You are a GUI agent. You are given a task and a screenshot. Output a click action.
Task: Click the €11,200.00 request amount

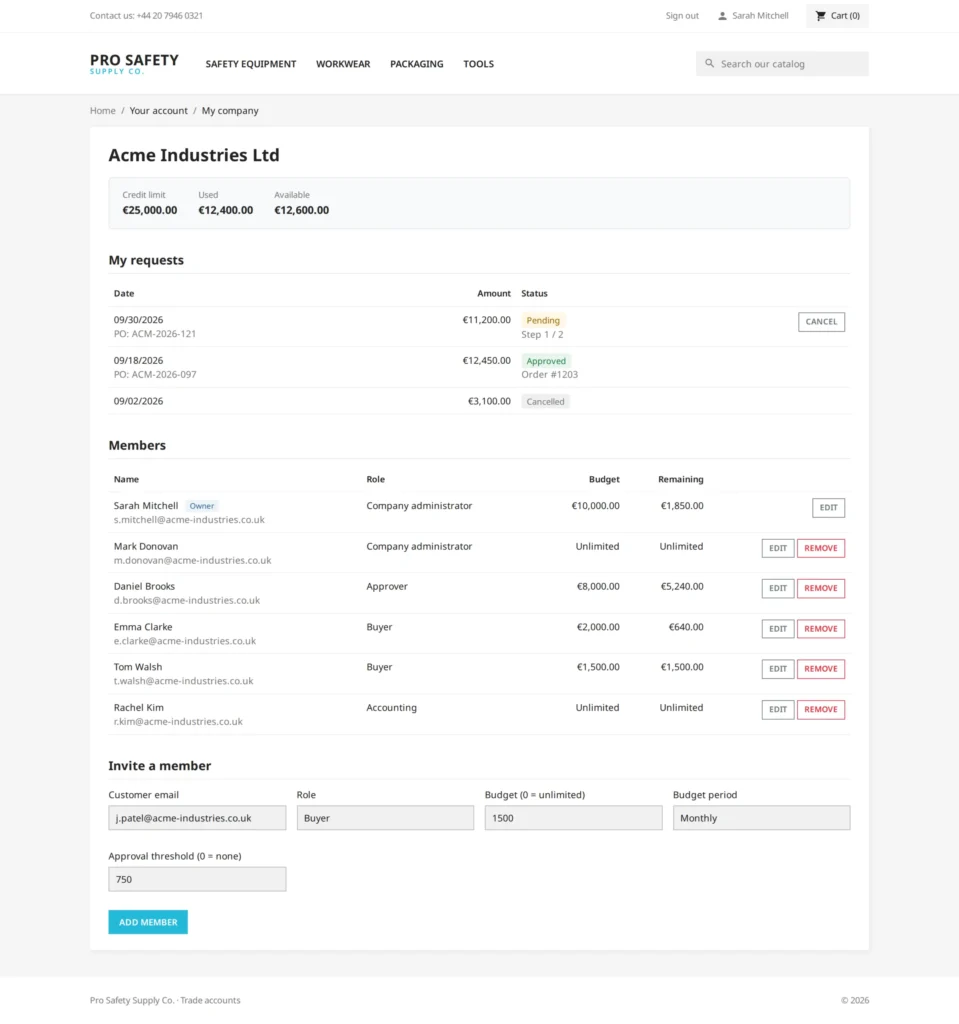coord(486,319)
